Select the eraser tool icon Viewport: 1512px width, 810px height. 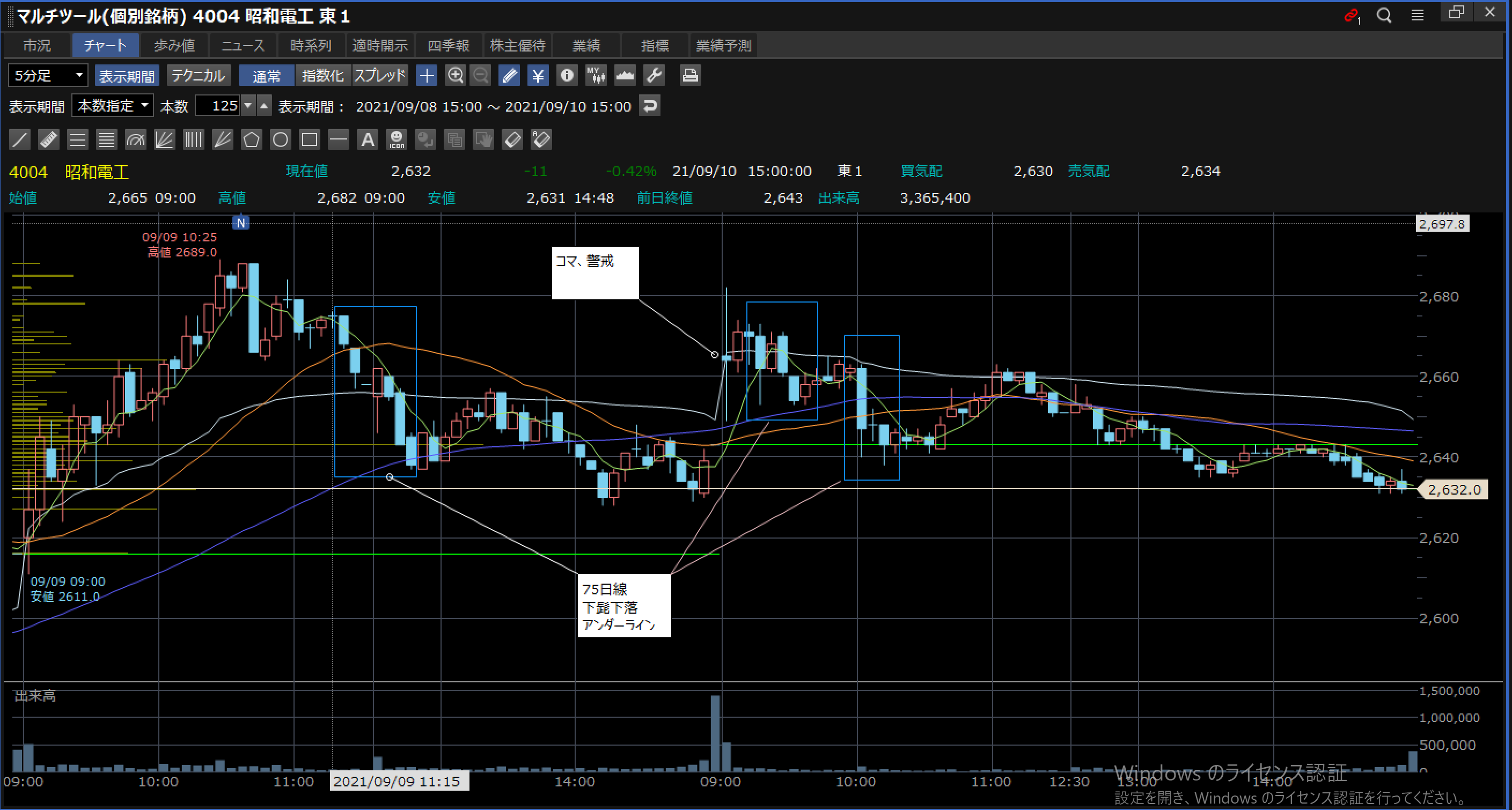[x=512, y=139]
